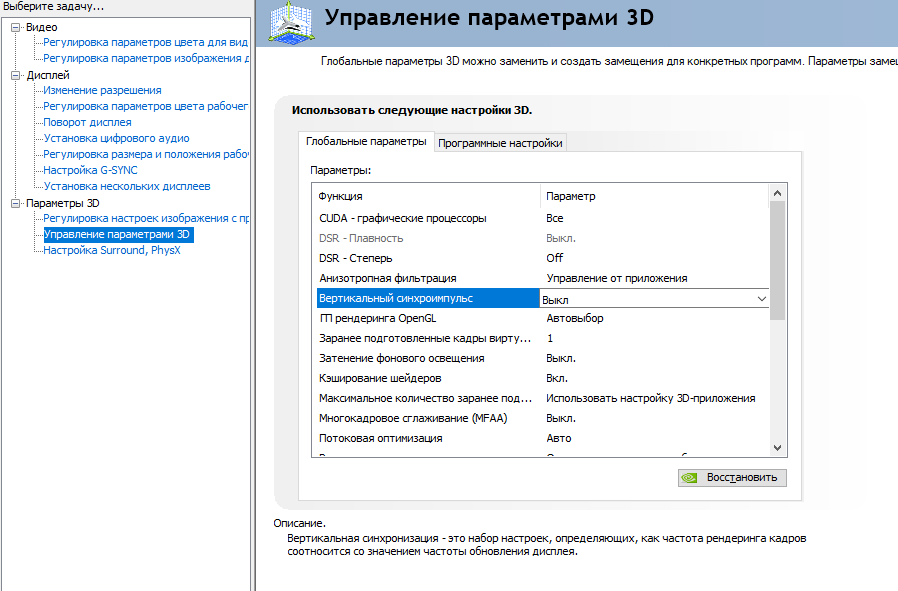Collapse the Дисплей tree group
This screenshot has height=591, width=898.
(x=15, y=75)
